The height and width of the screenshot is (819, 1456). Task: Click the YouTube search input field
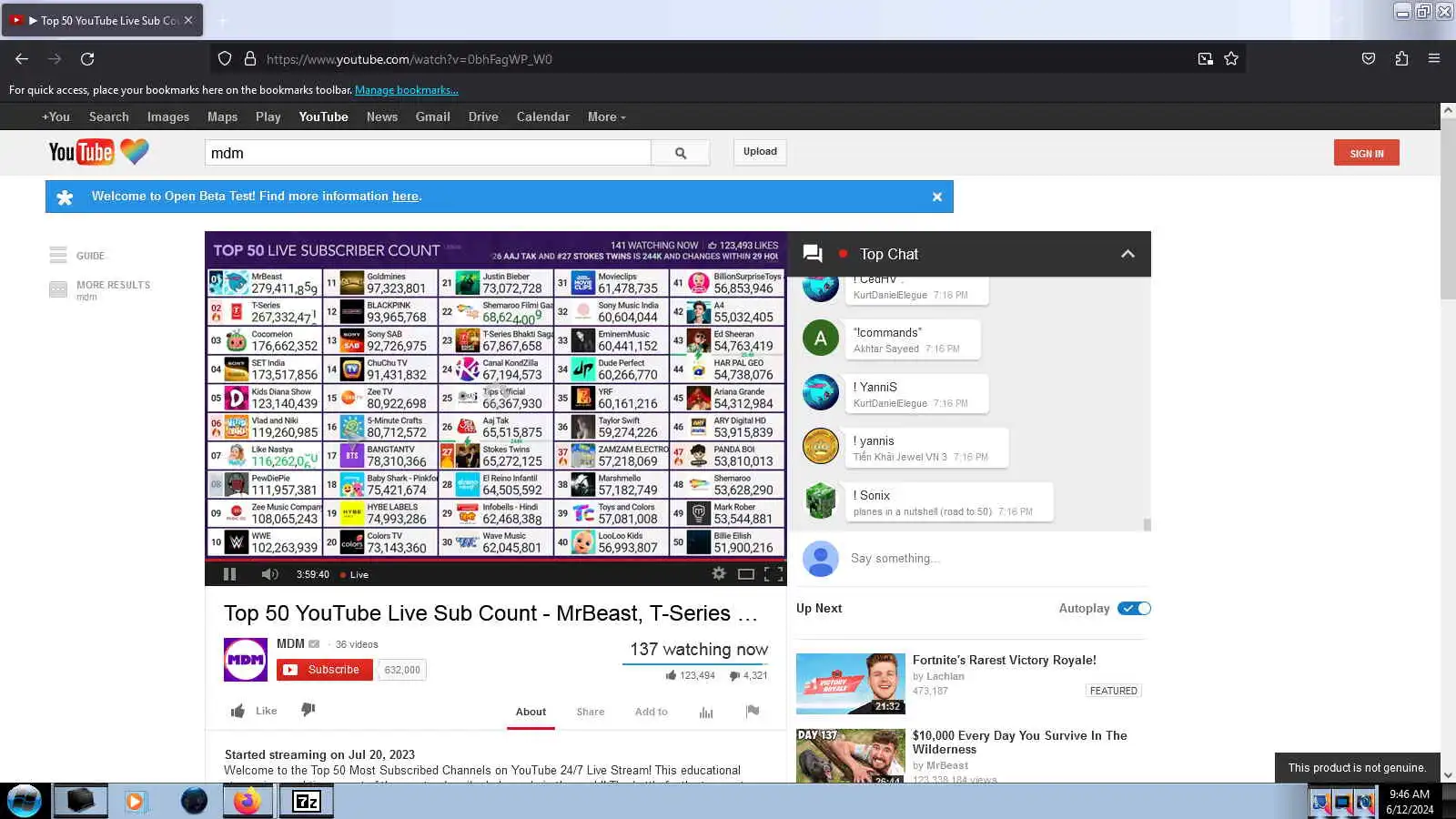click(428, 153)
